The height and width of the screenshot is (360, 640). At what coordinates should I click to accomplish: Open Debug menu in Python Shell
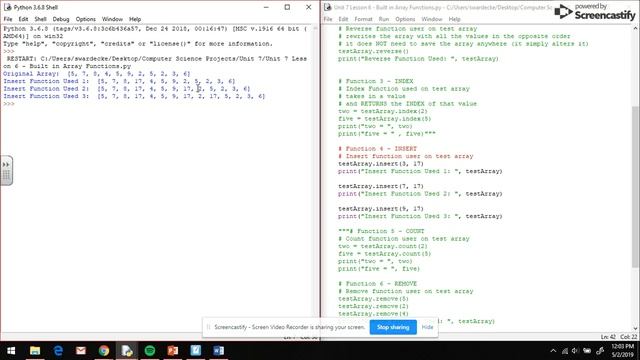point(61,19)
